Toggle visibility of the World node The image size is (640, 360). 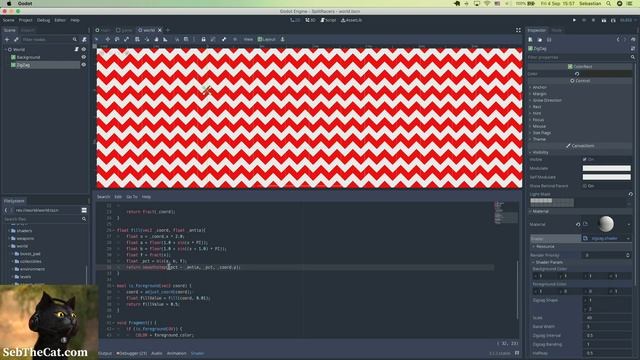click(x=84, y=49)
